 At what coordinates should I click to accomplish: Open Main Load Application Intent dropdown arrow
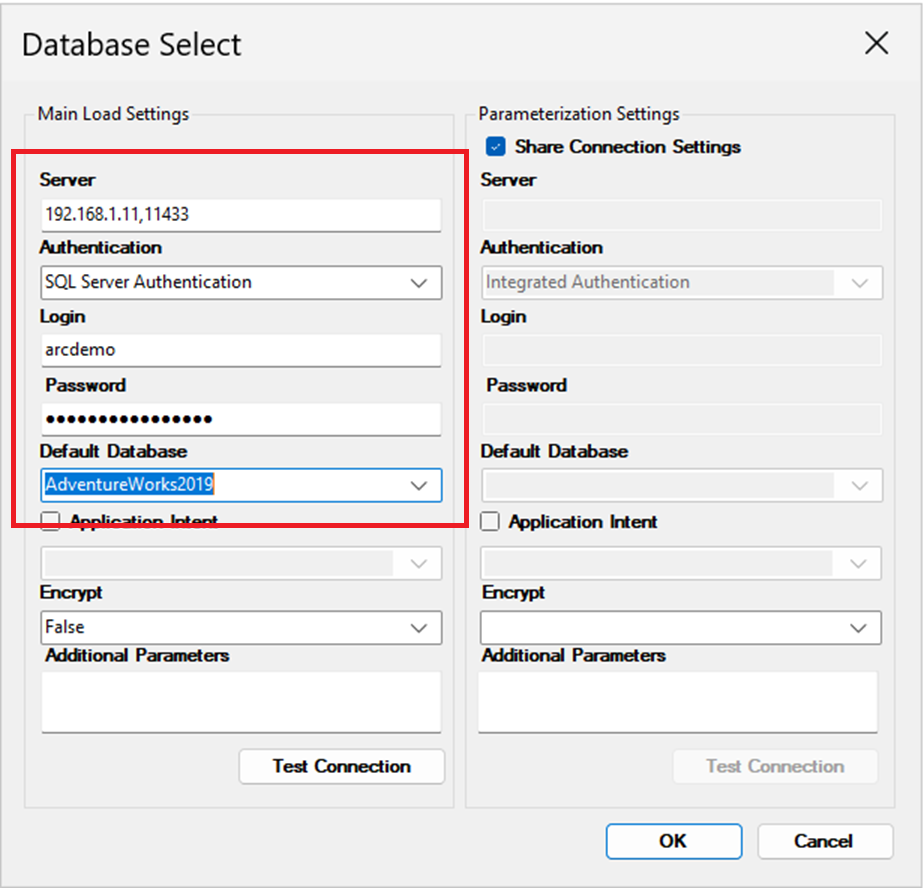coord(419,563)
